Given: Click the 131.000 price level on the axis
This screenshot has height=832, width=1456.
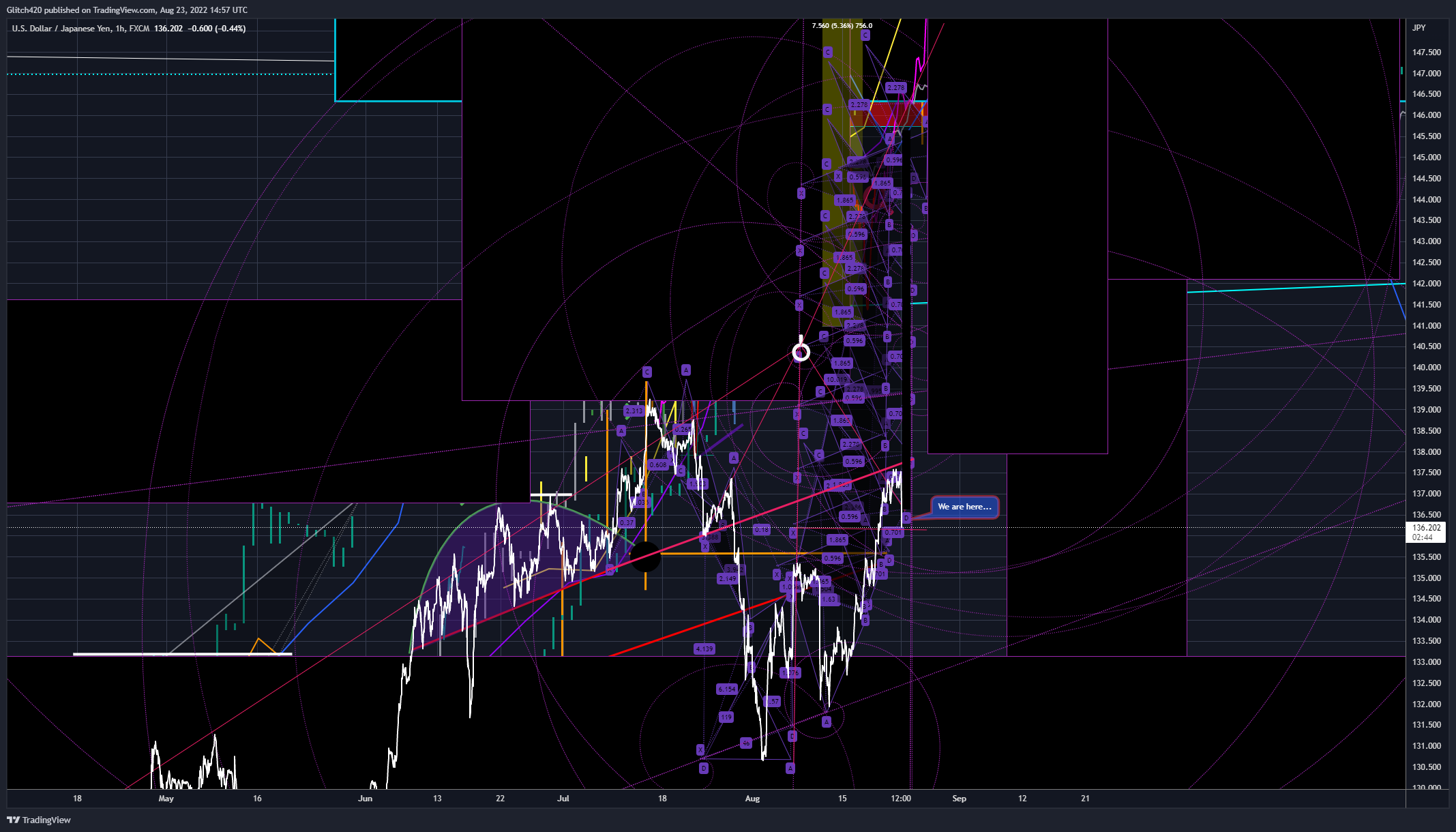Looking at the screenshot, I should pos(1427,746).
